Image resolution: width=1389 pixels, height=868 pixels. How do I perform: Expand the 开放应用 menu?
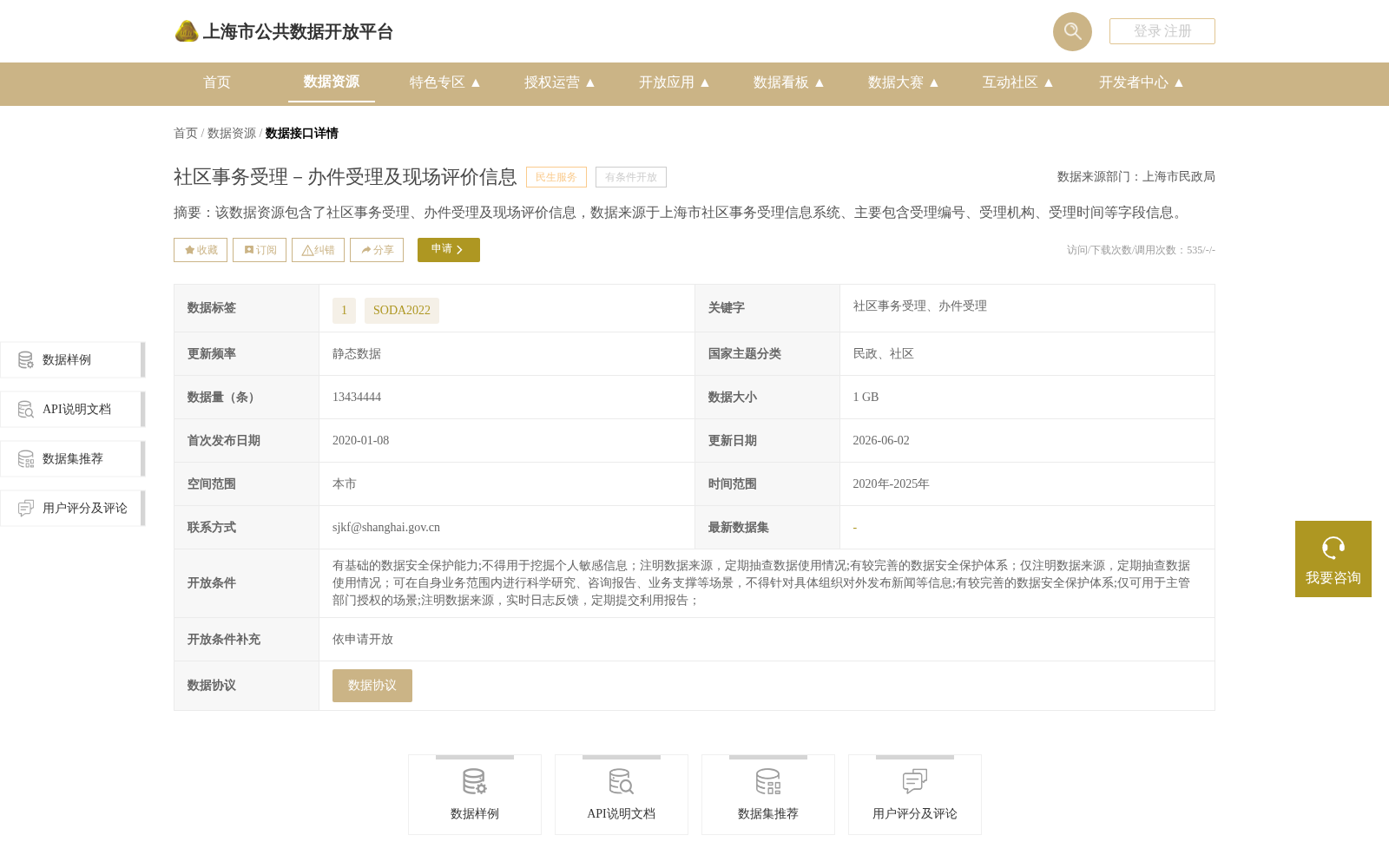tap(675, 82)
